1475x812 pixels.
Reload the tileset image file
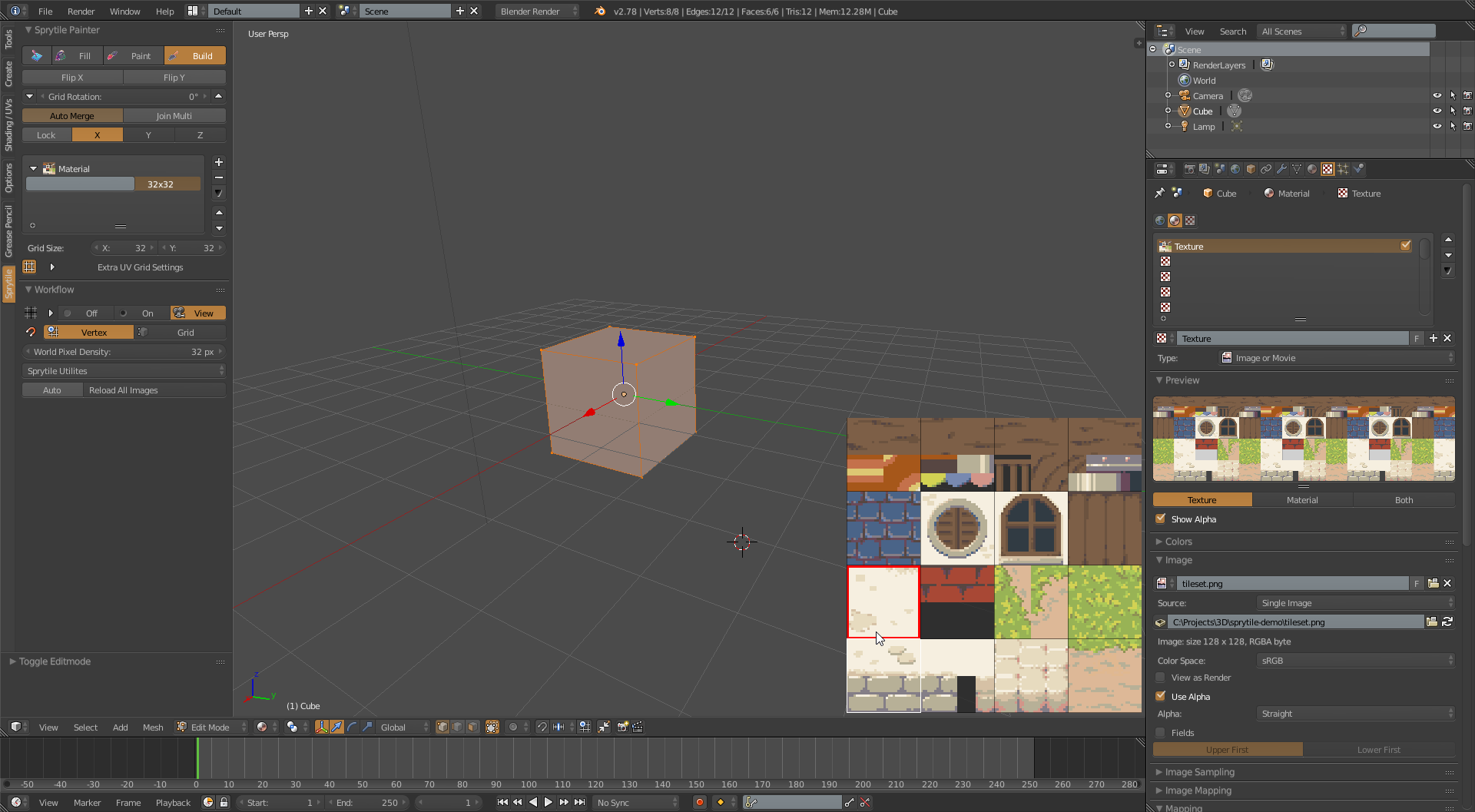tap(1447, 622)
